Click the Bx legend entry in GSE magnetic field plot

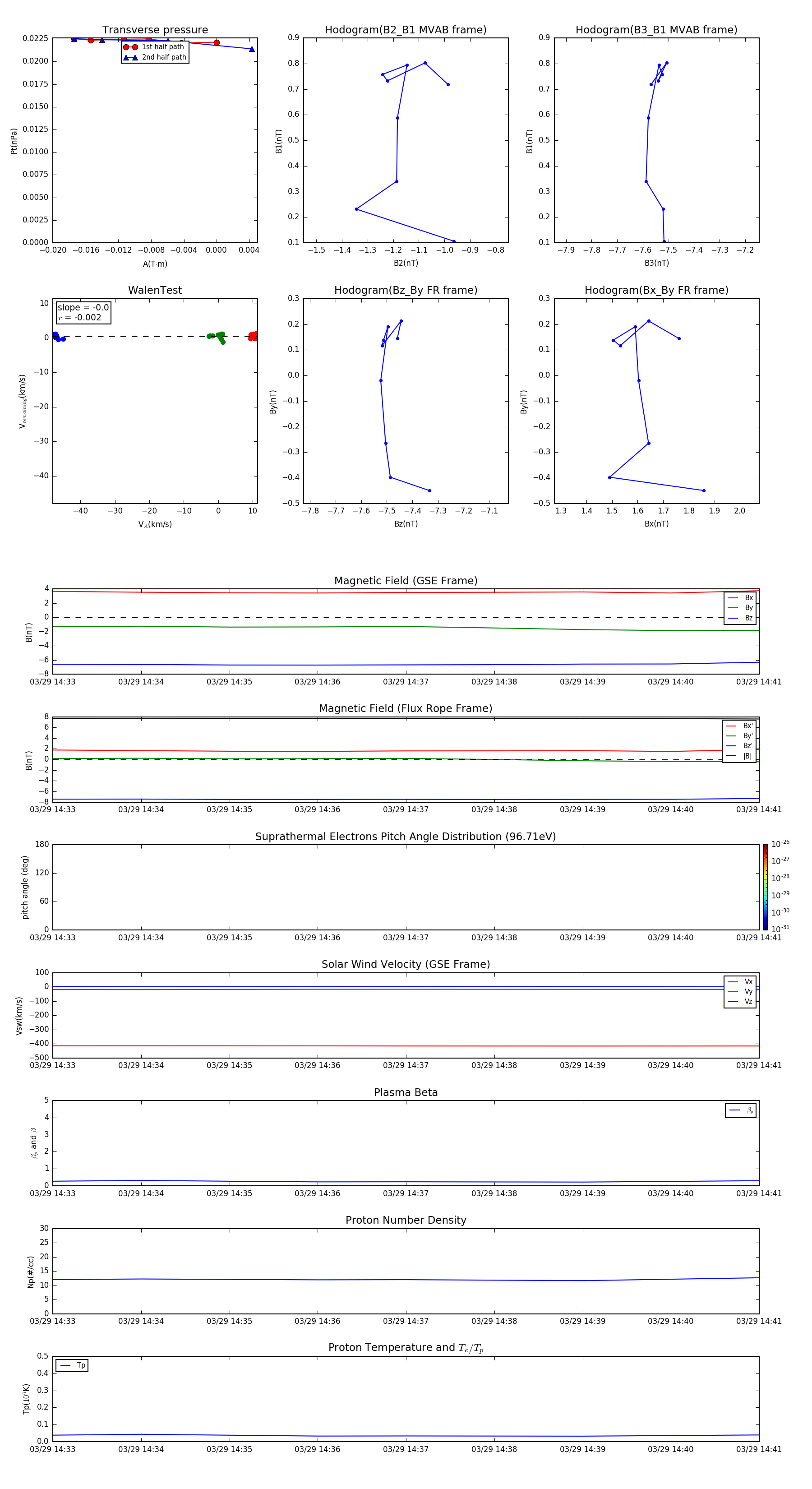740,598
